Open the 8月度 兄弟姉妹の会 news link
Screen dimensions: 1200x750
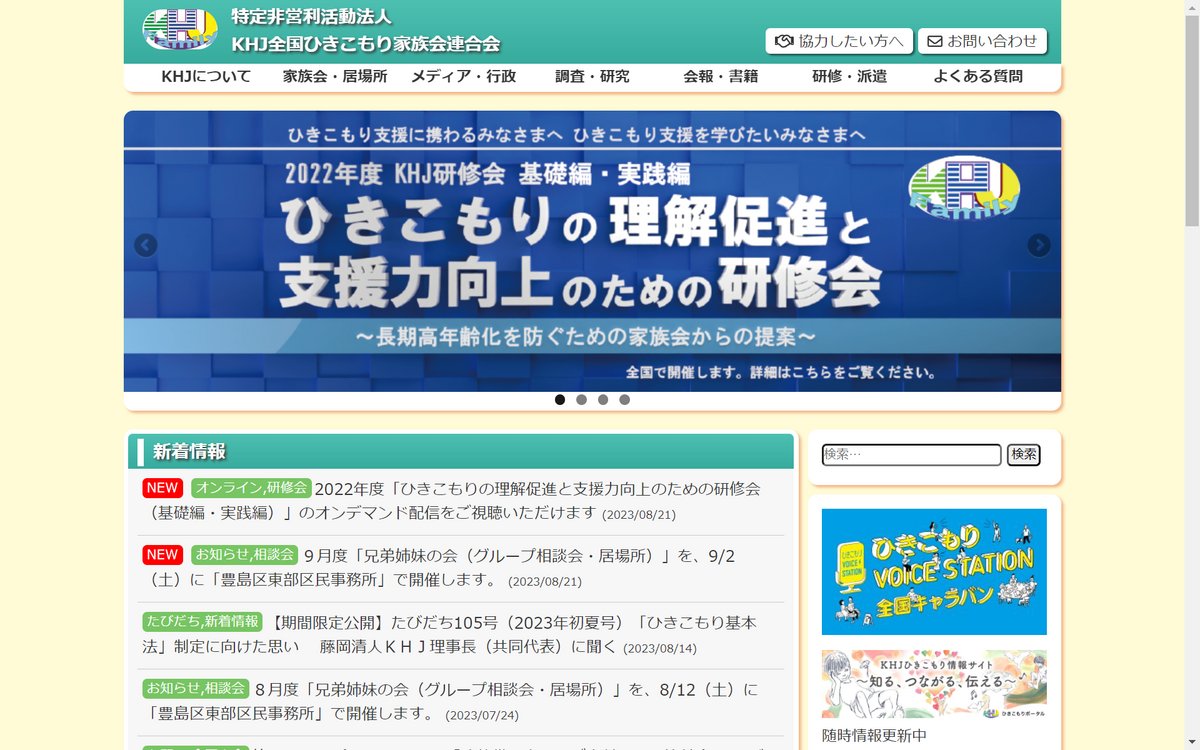(450, 701)
